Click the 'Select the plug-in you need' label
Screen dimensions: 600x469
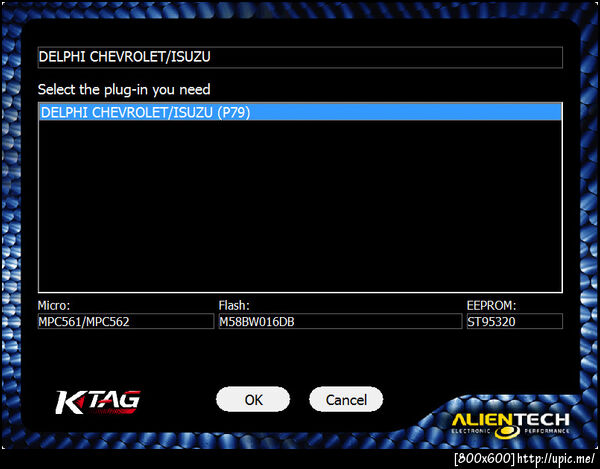pos(124,90)
